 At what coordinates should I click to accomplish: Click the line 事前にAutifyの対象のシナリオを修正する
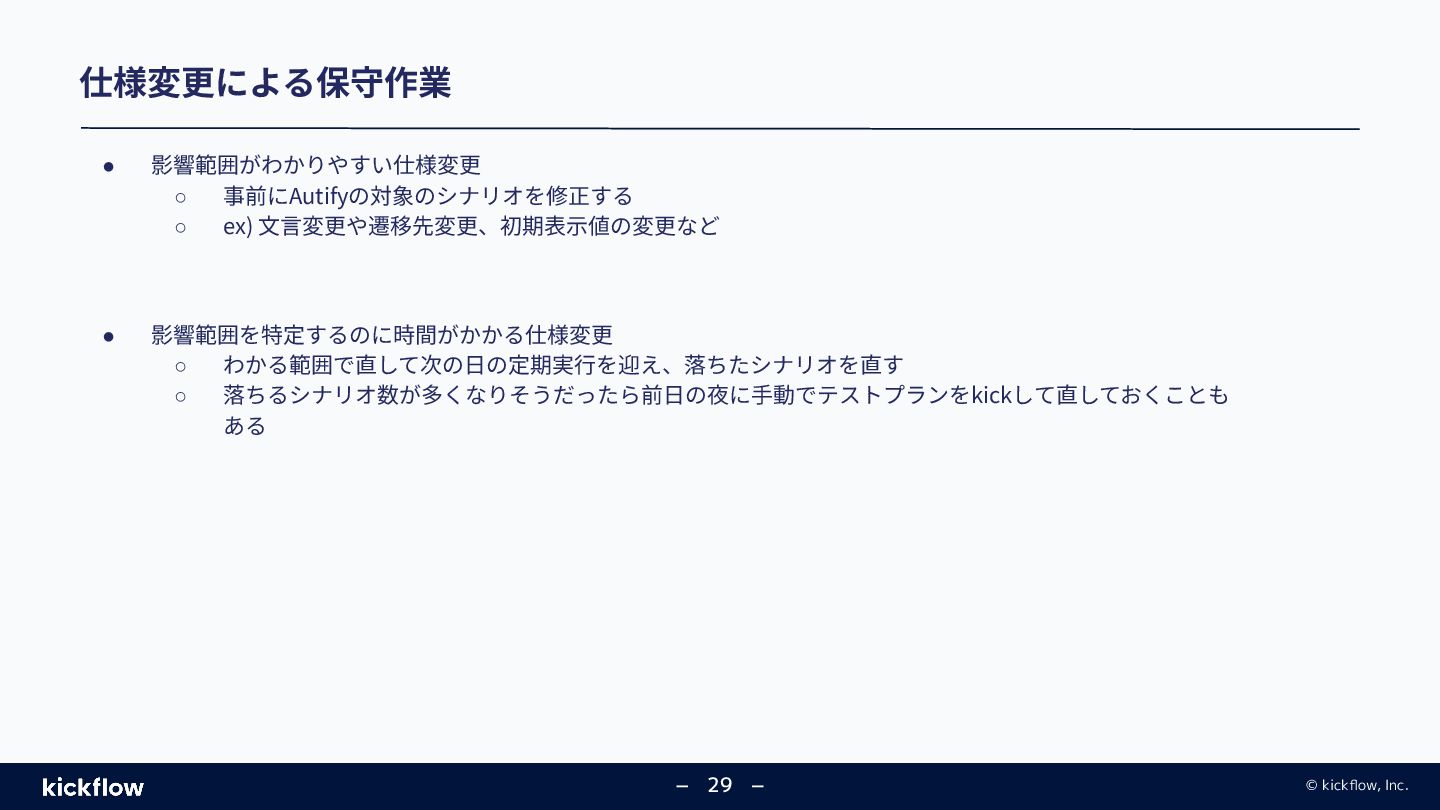tap(428, 196)
